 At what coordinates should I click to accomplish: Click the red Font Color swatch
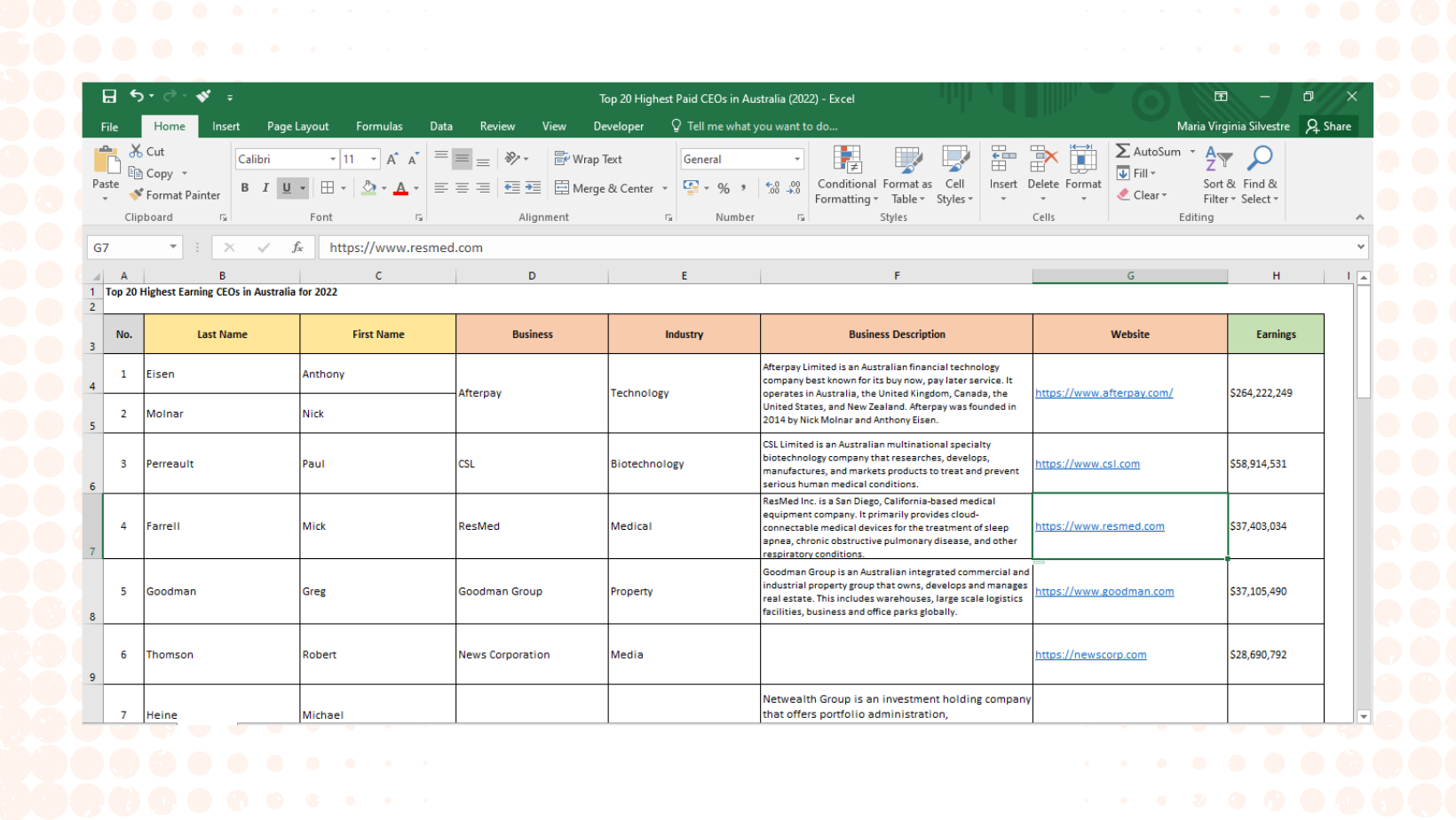point(400,188)
